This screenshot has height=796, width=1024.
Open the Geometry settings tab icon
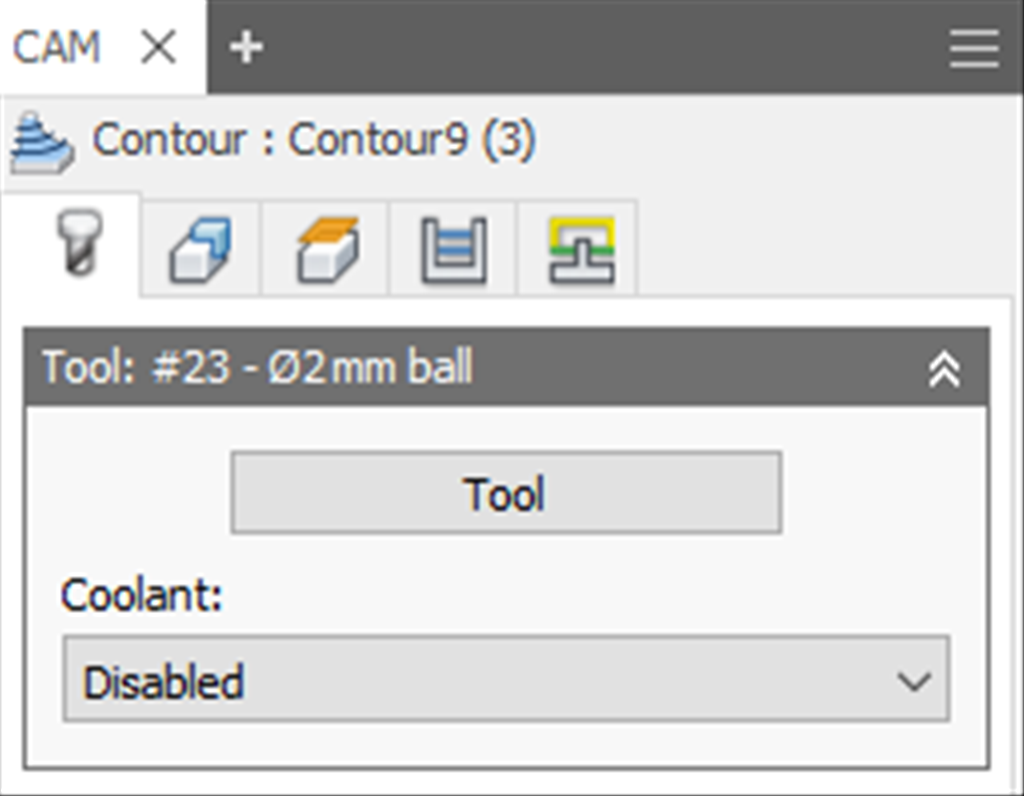click(198, 249)
